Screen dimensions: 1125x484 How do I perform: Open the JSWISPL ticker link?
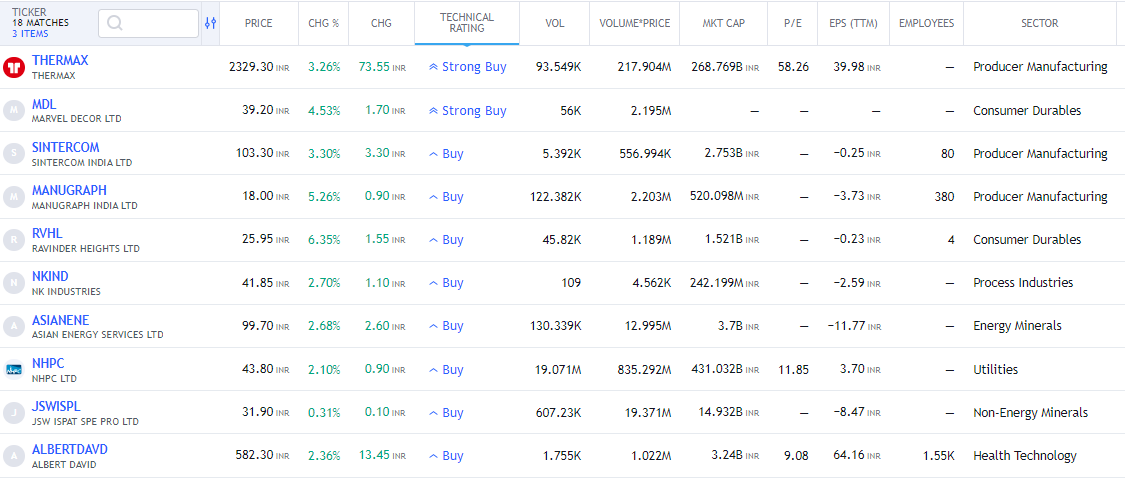point(56,407)
